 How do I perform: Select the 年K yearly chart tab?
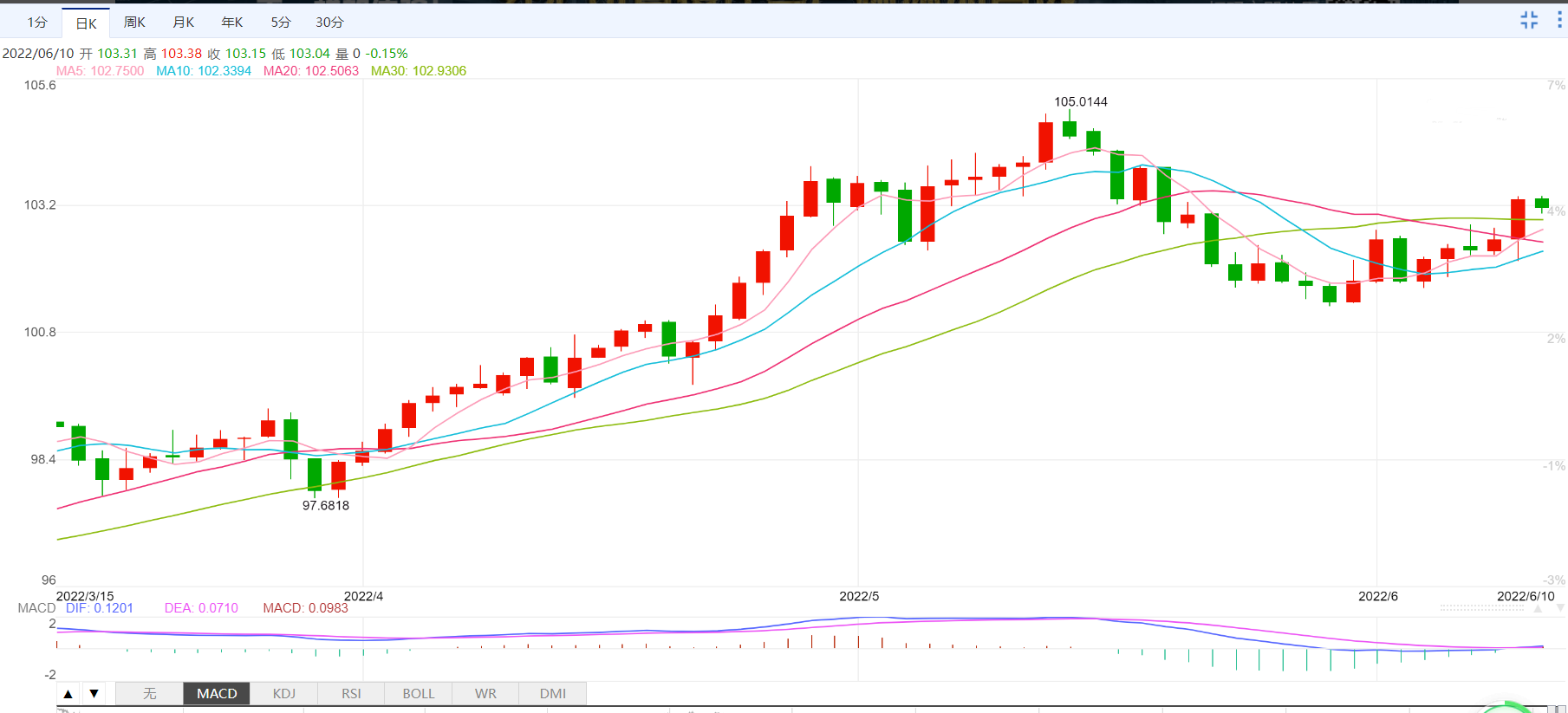click(231, 23)
